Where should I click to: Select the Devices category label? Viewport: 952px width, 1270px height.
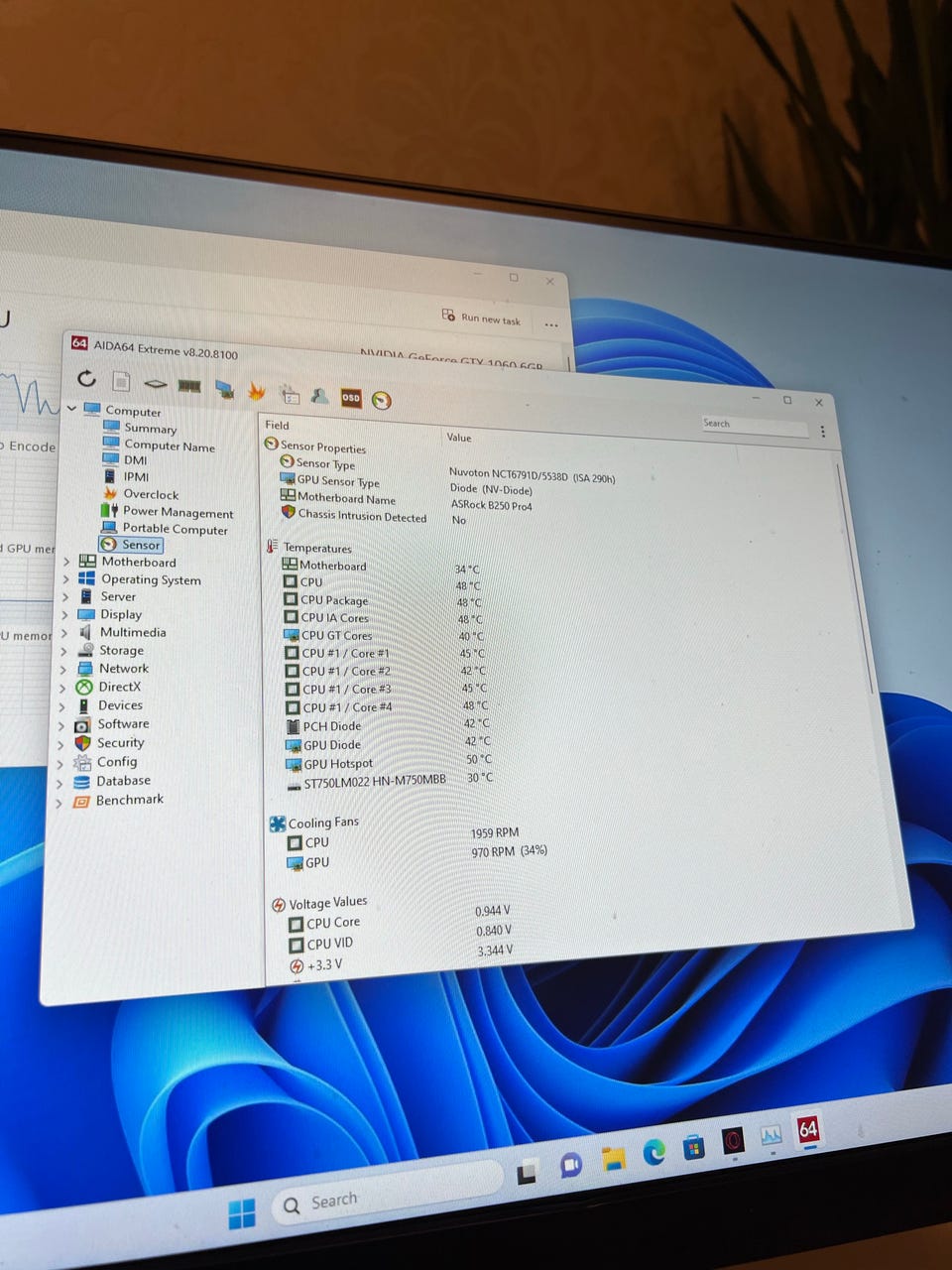[120, 704]
